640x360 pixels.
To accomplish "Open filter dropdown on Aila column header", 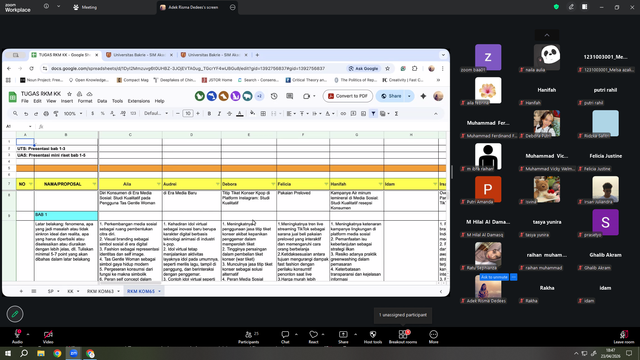I will pyautogui.click(x=158, y=184).
